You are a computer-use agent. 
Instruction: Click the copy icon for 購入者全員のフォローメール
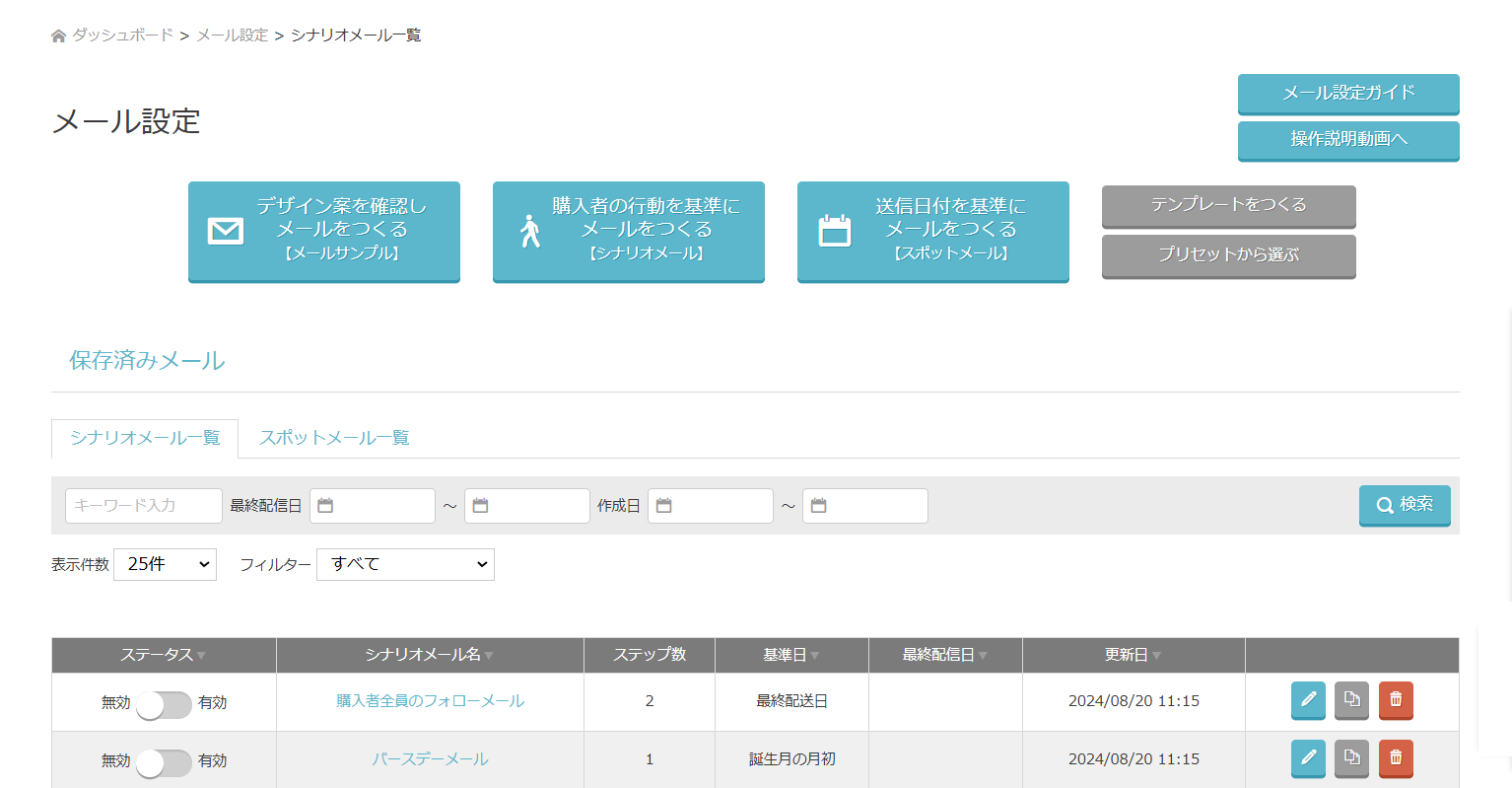[1352, 700]
